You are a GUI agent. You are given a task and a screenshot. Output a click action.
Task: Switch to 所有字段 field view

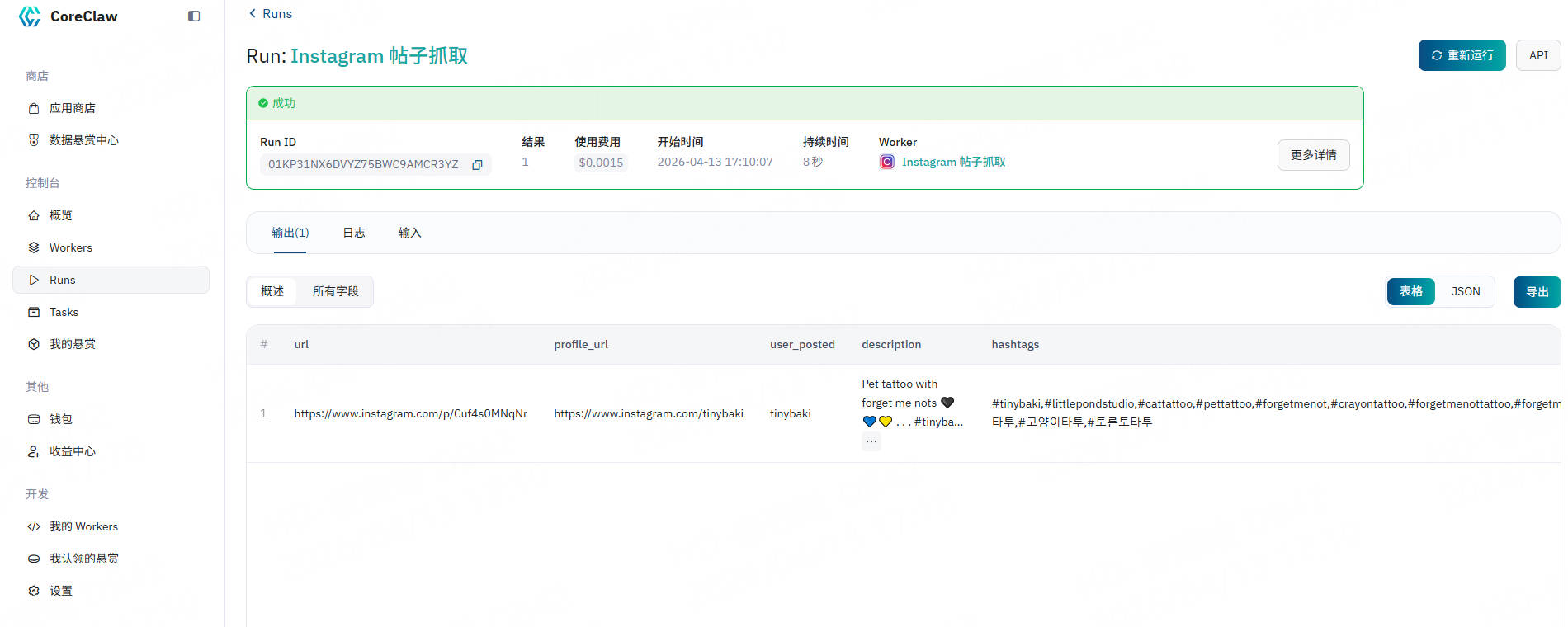coord(335,291)
